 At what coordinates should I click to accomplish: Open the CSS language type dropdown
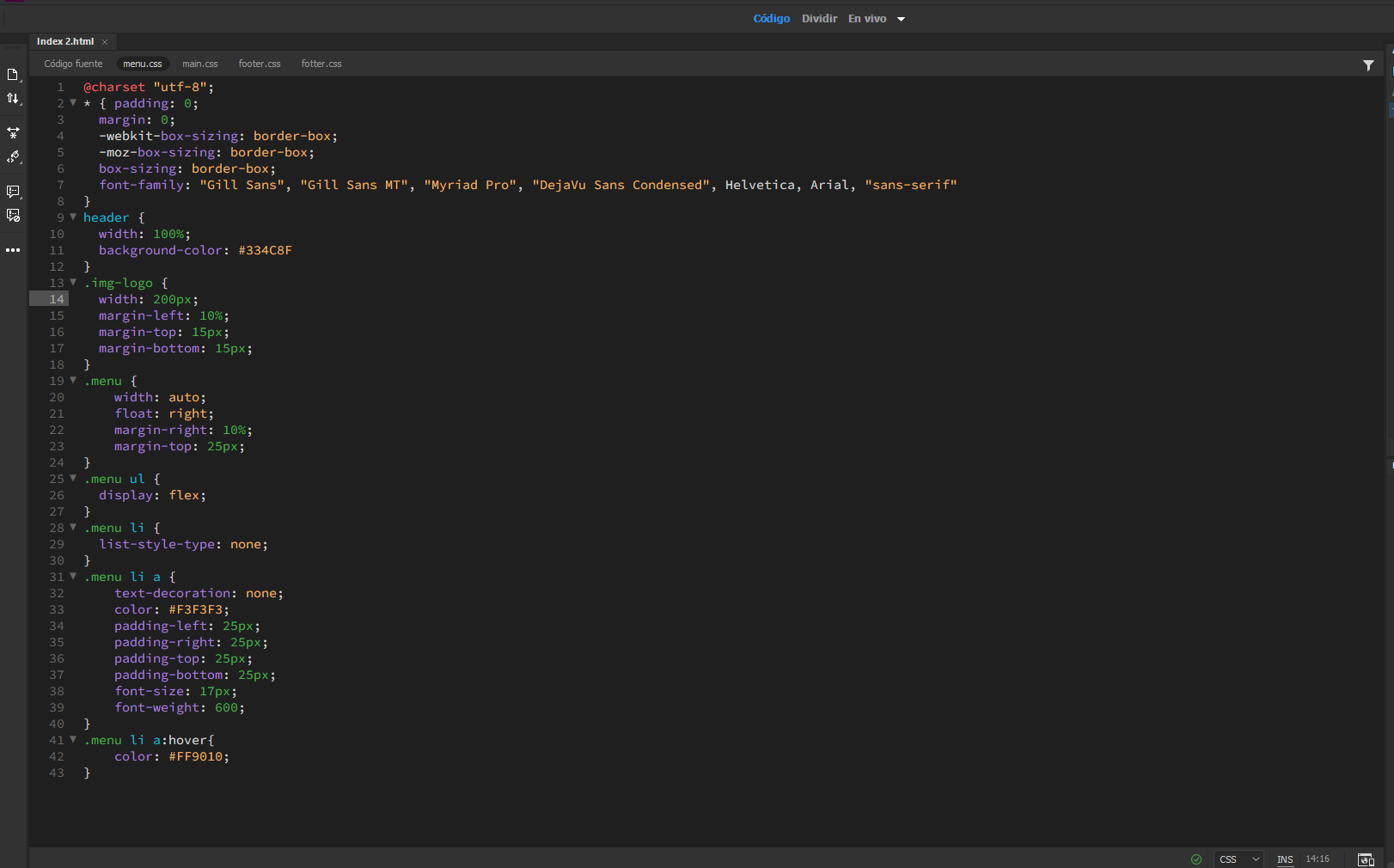point(1239,859)
